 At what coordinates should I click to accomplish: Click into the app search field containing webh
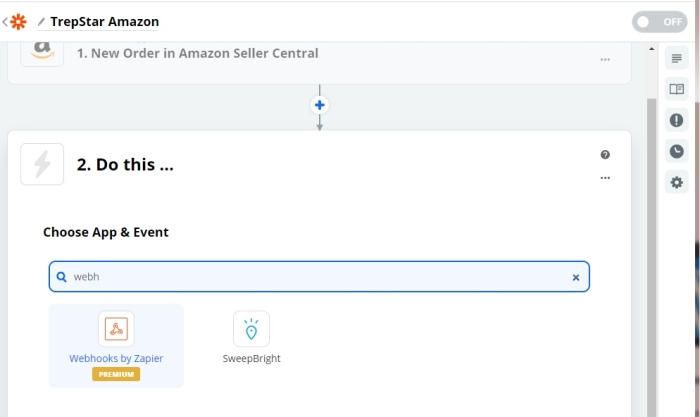click(319, 277)
